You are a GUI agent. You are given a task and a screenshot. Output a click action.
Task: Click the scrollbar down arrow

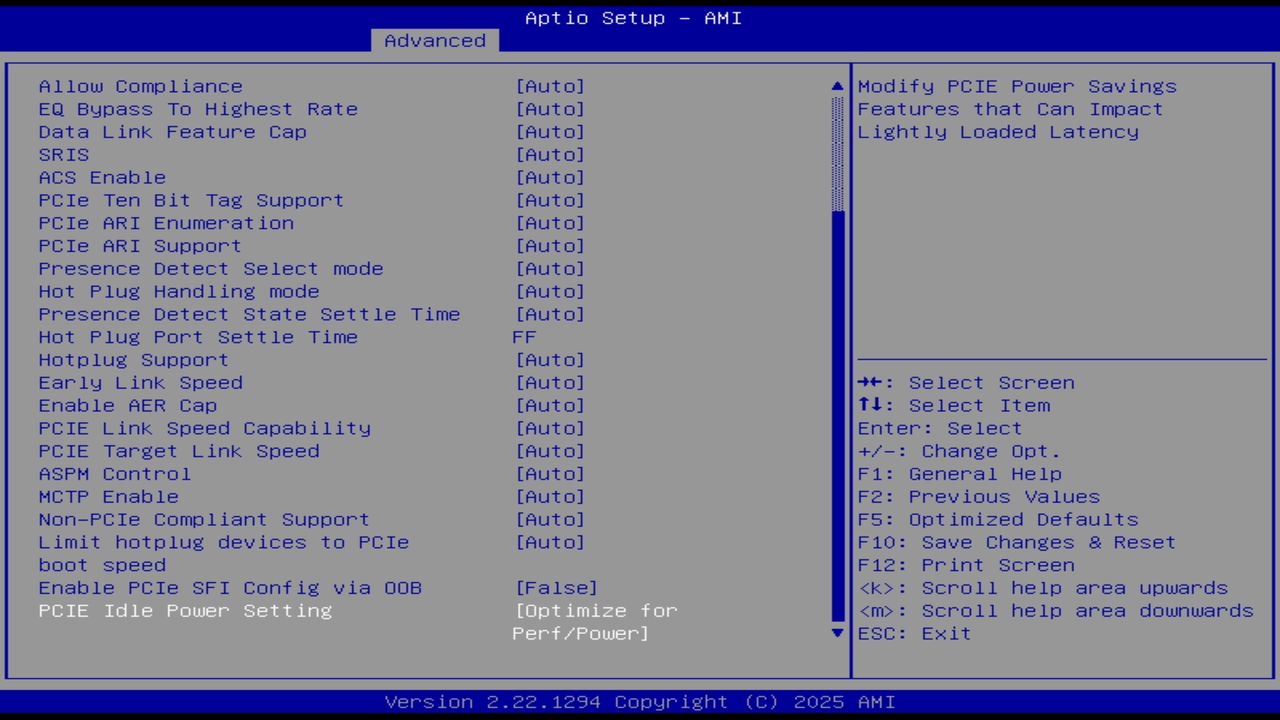[836, 633]
